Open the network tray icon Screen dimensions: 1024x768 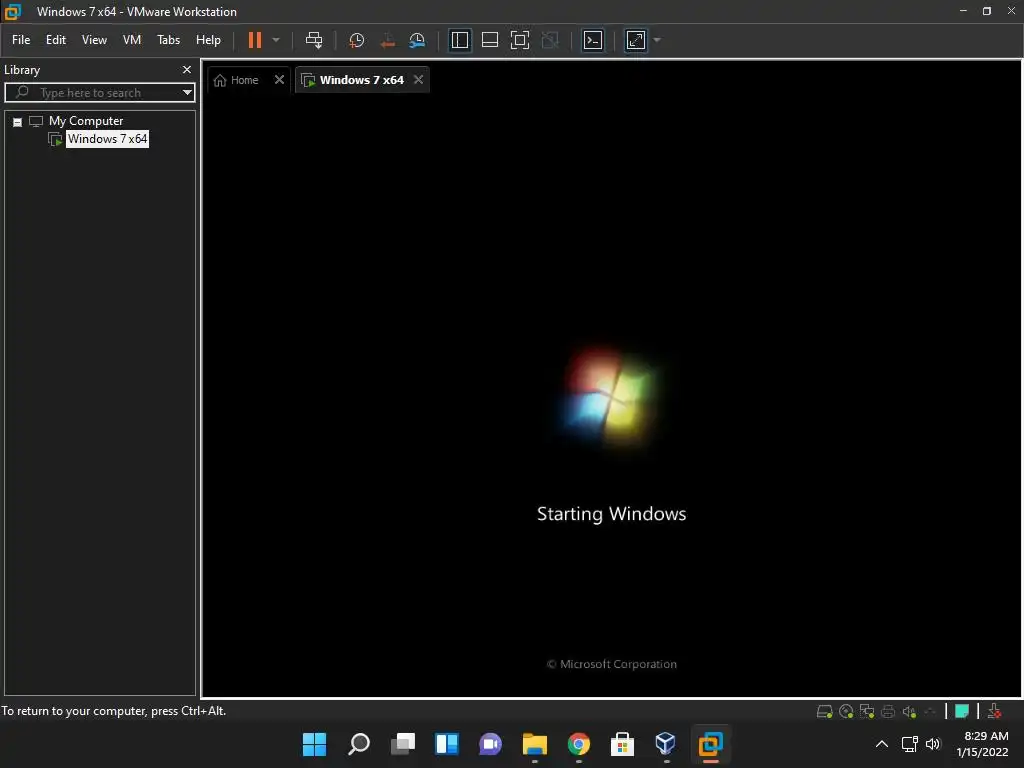click(x=910, y=744)
